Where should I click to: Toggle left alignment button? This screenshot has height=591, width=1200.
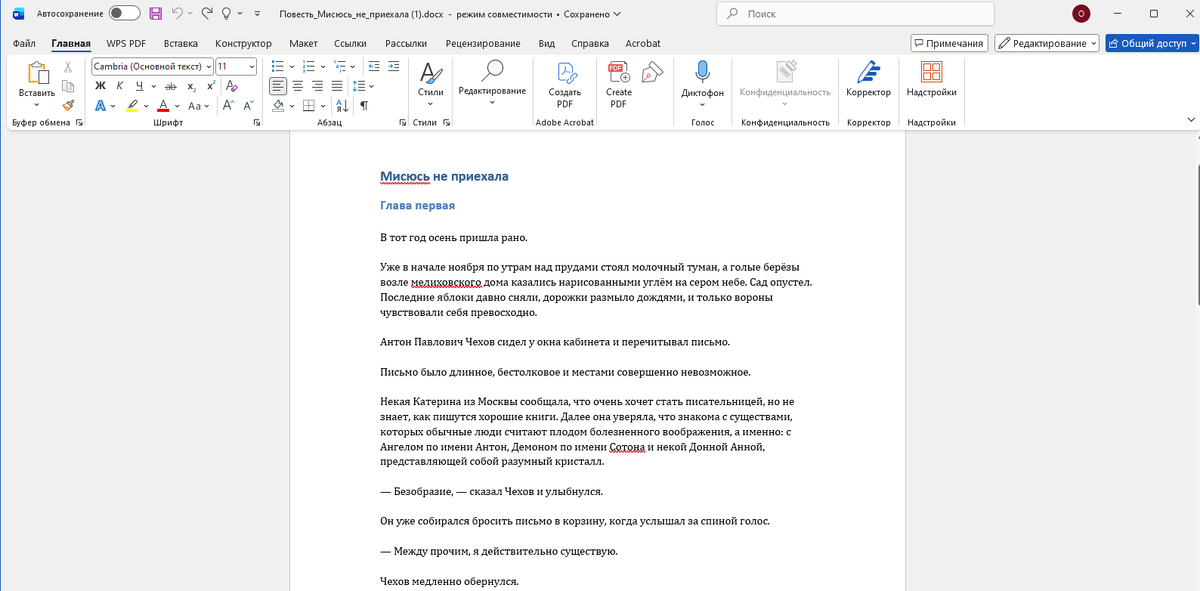coord(278,86)
